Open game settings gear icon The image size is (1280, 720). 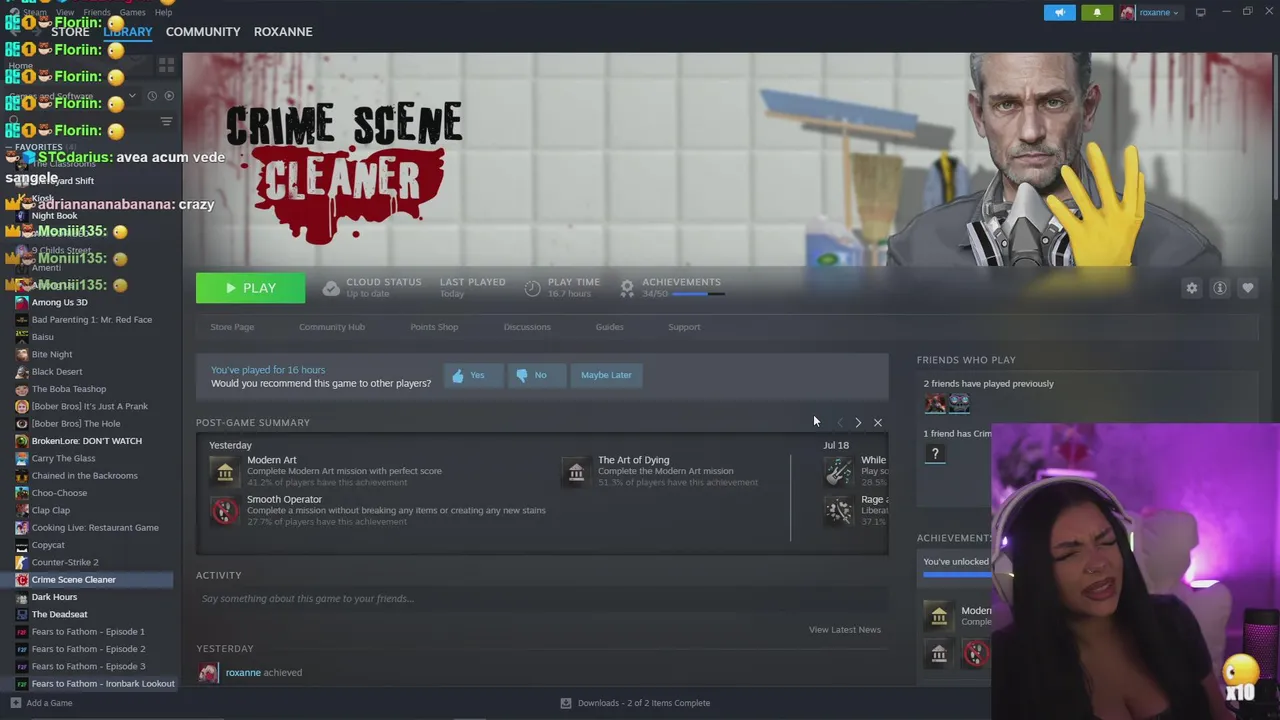(x=1191, y=288)
